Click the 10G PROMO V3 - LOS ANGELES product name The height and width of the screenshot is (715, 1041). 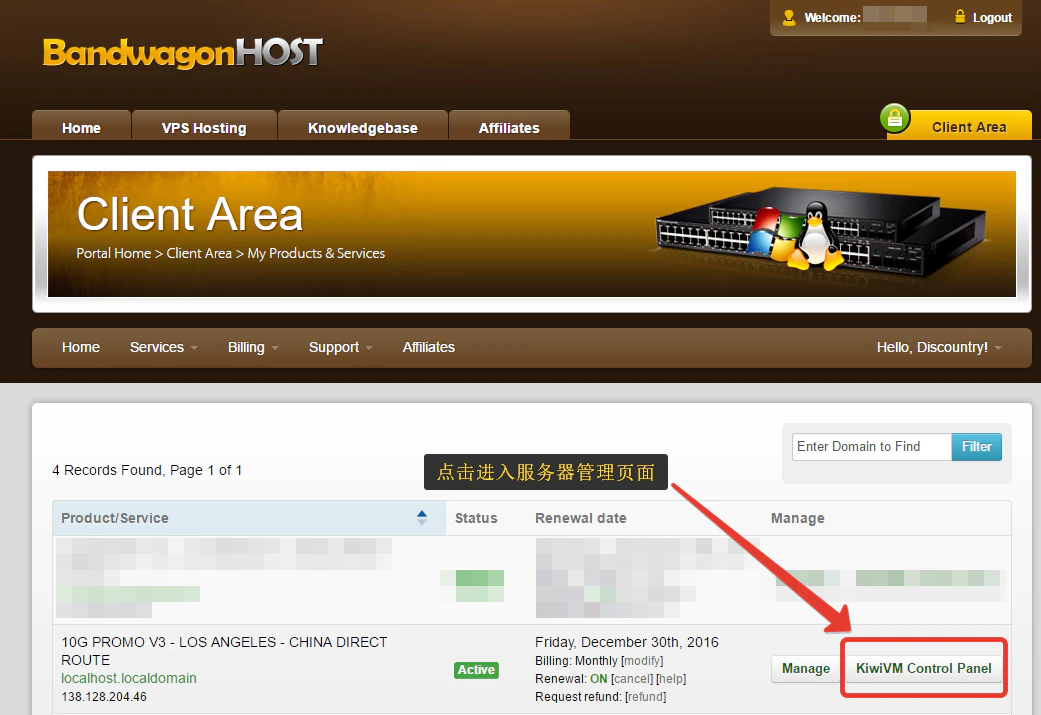tap(224, 651)
